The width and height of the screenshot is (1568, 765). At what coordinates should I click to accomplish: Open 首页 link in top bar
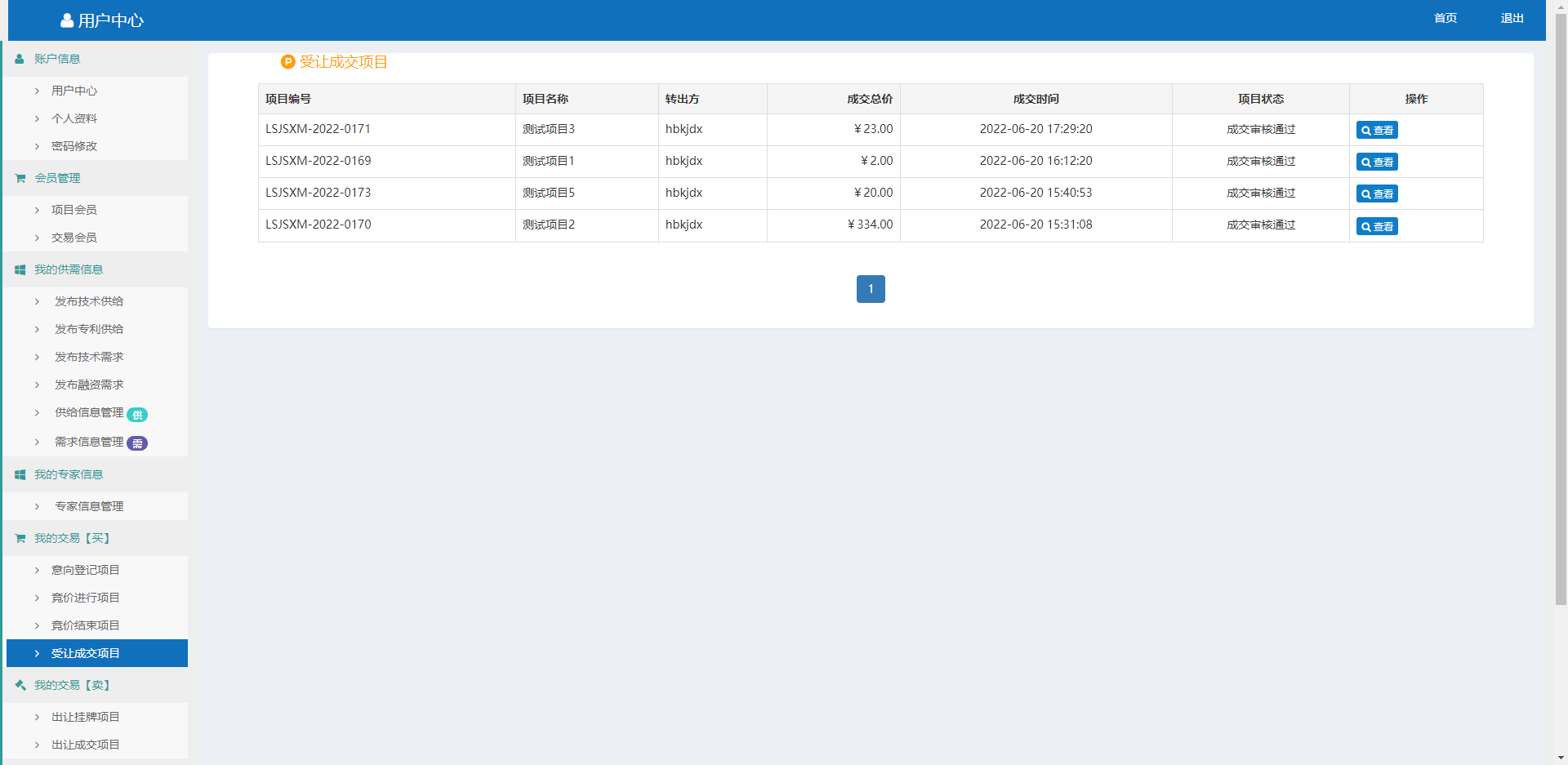[x=1445, y=18]
